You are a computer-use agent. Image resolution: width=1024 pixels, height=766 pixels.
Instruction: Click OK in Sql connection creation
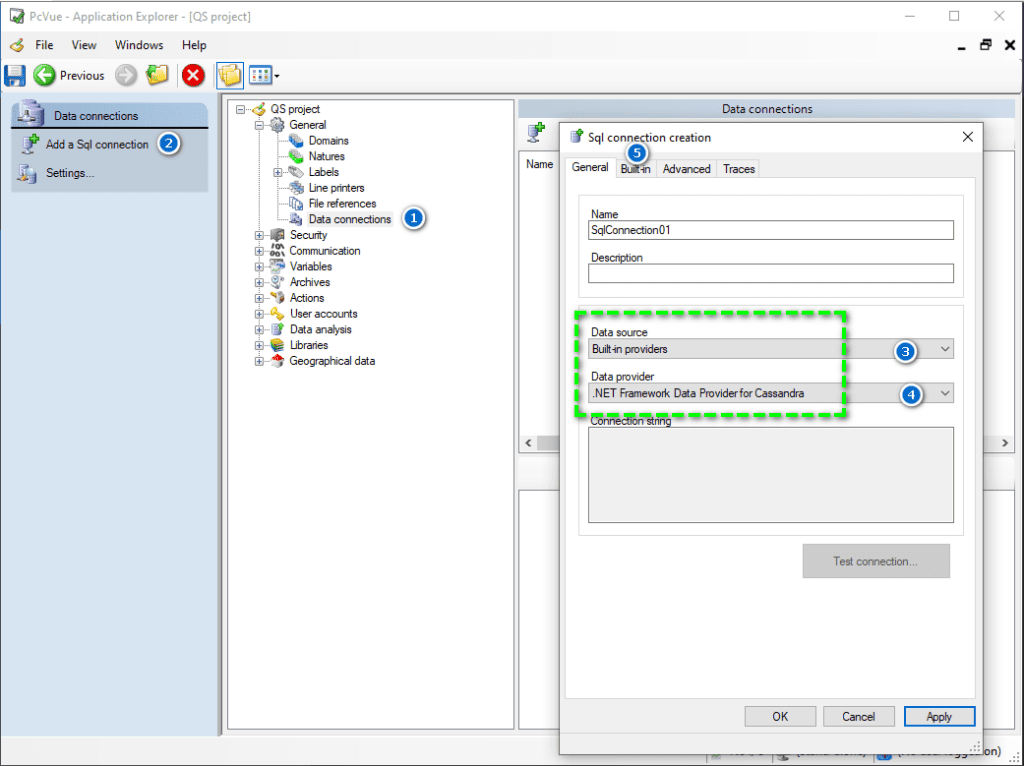[x=780, y=716]
